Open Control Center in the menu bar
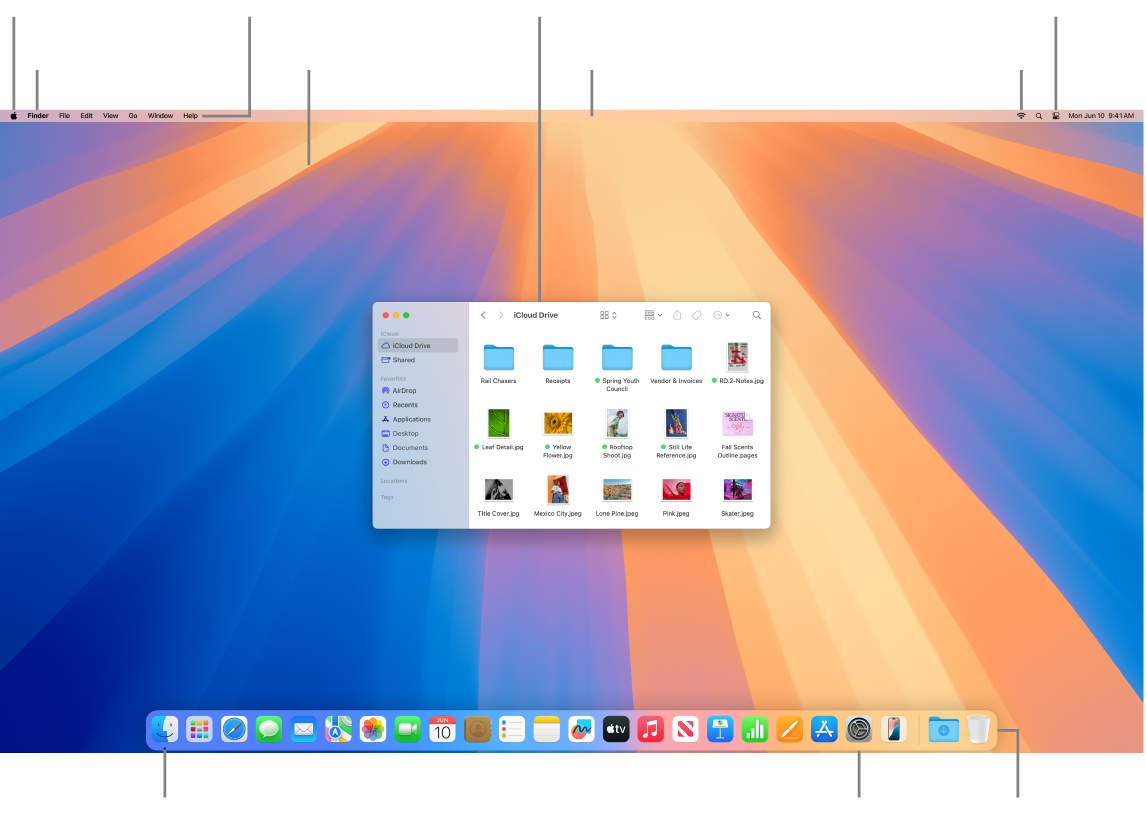The width and height of the screenshot is (1146, 819). 1056,115
